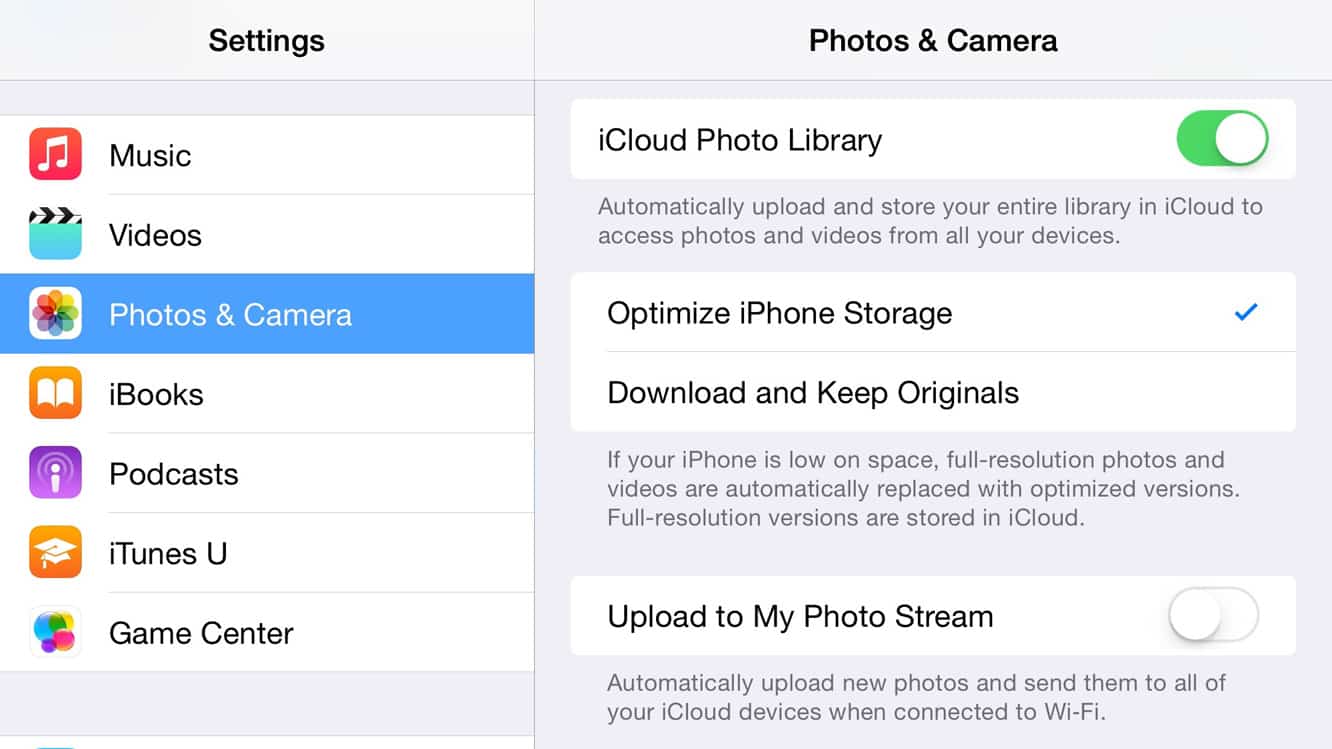This screenshot has height=749, width=1332.
Task: Tap the iTunes U graduation cap icon
Action: coord(56,553)
